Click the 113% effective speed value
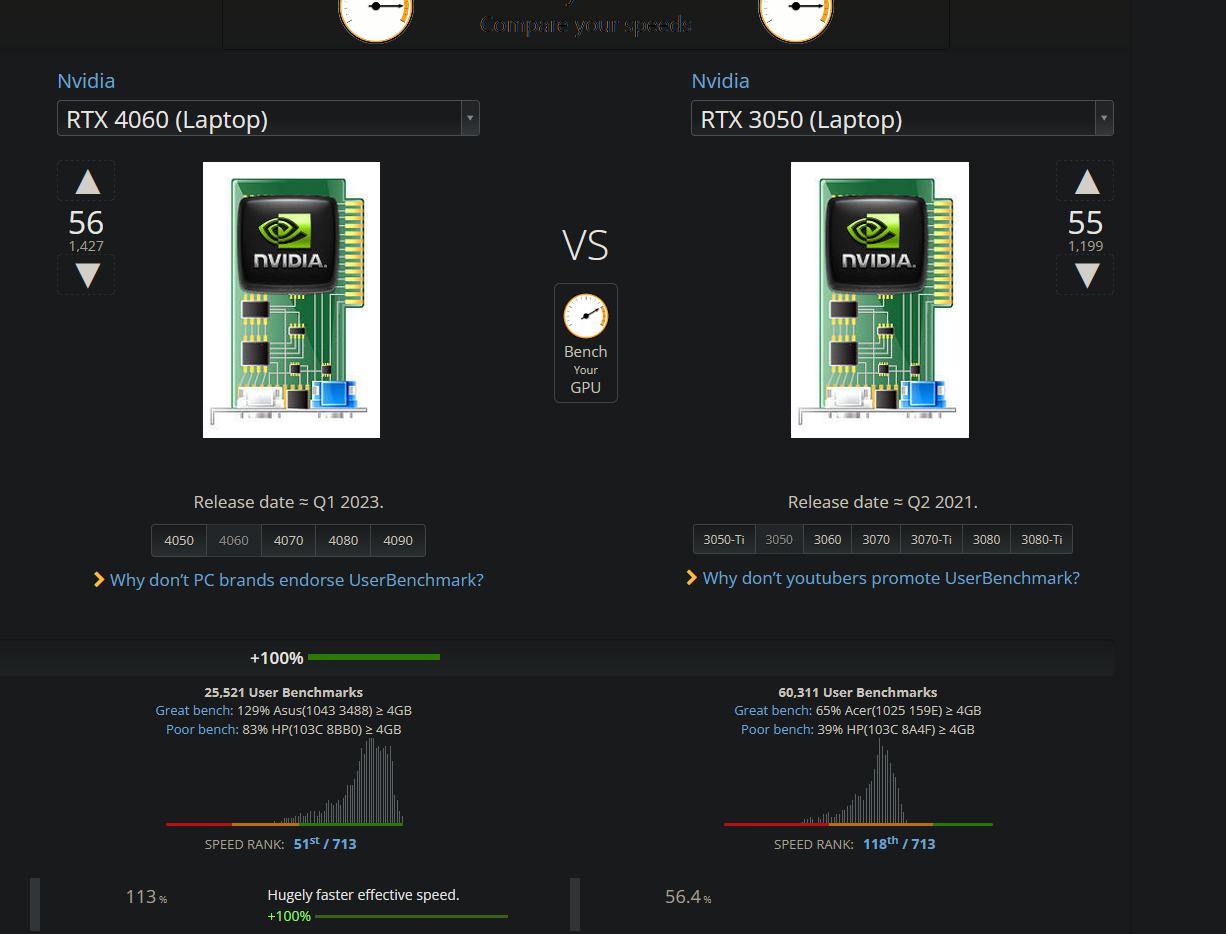1226x934 pixels. pyautogui.click(x=146, y=897)
